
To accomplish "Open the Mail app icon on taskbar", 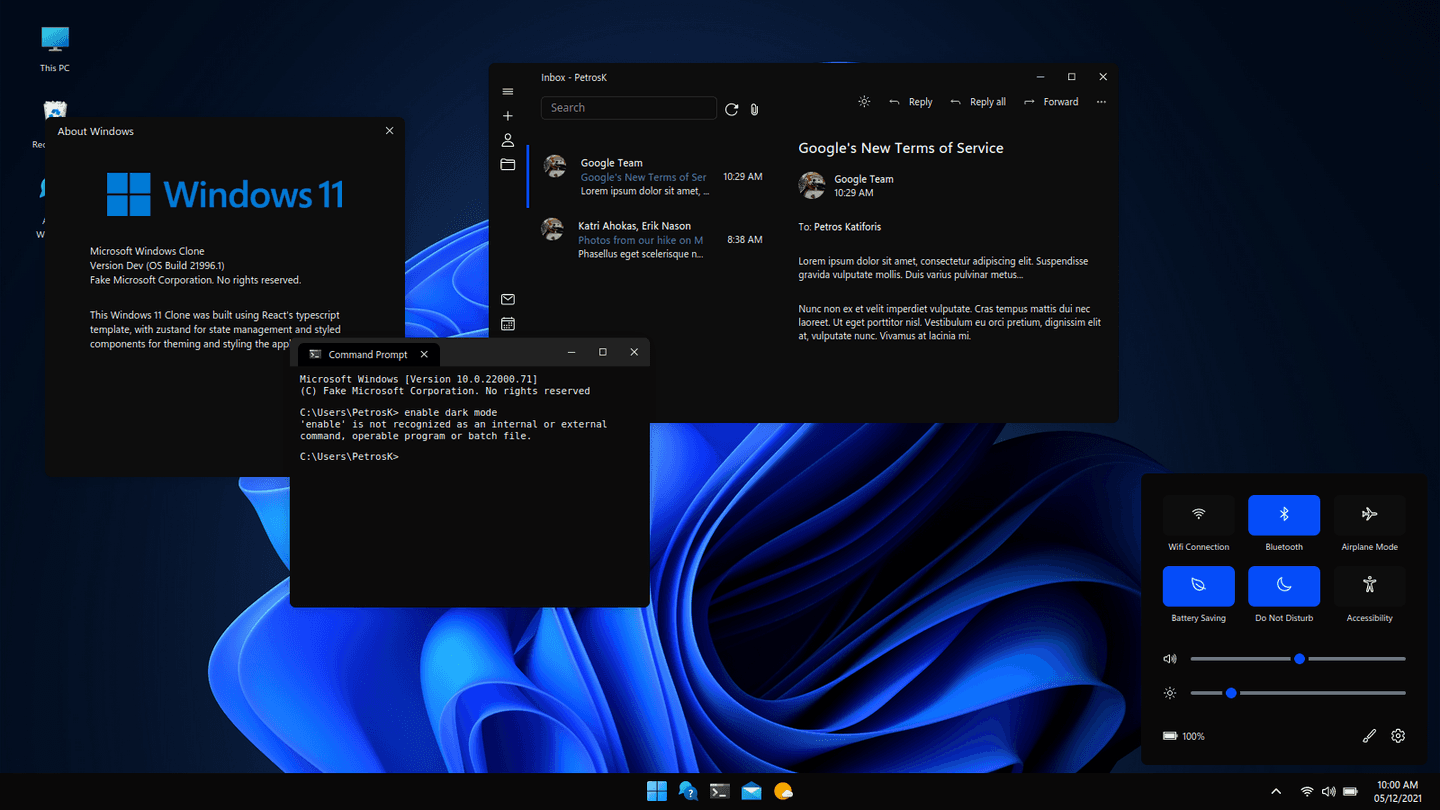I will click(751, 791).
